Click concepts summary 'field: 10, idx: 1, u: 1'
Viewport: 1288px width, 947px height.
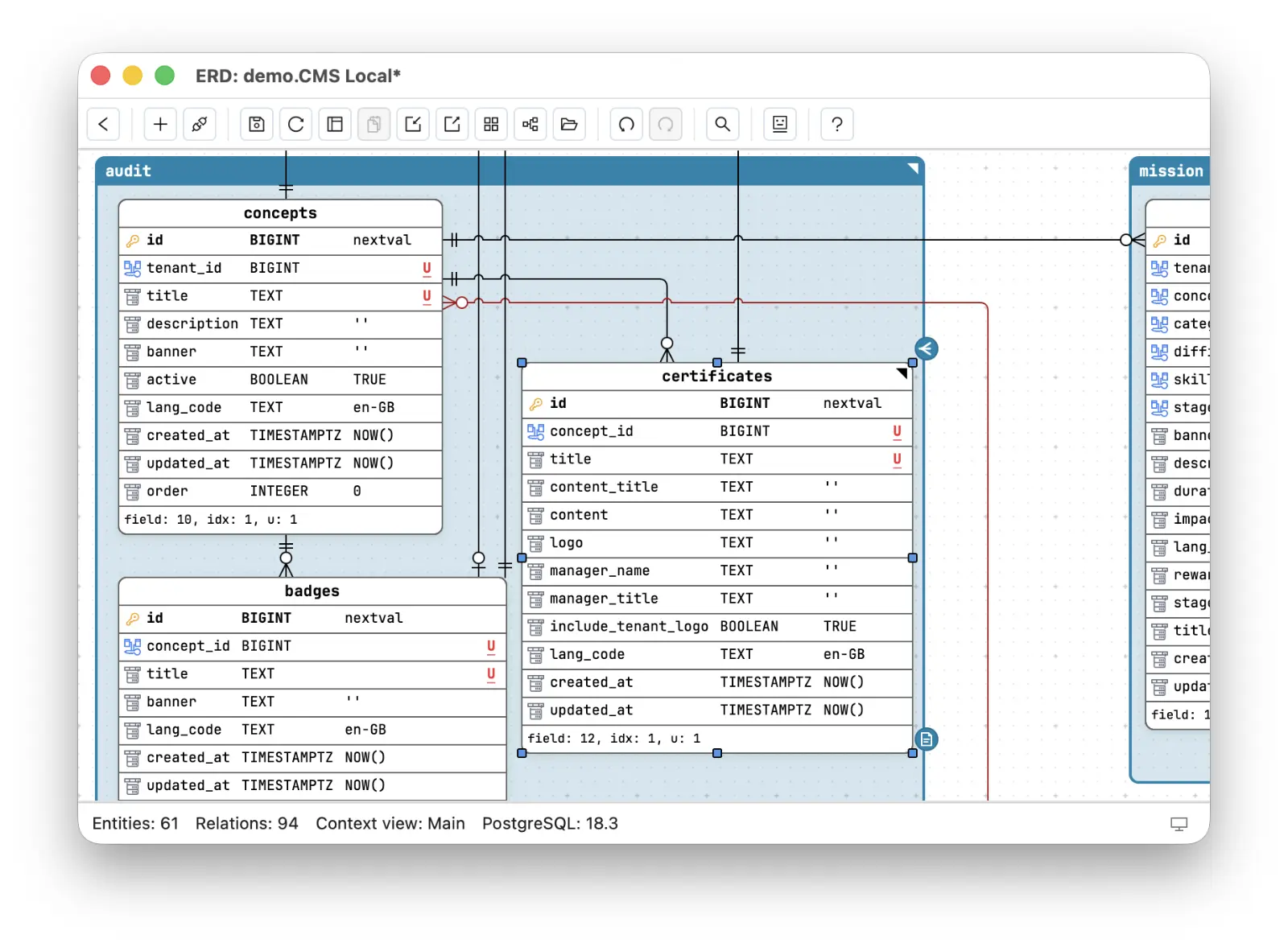[x=211, y=520]
